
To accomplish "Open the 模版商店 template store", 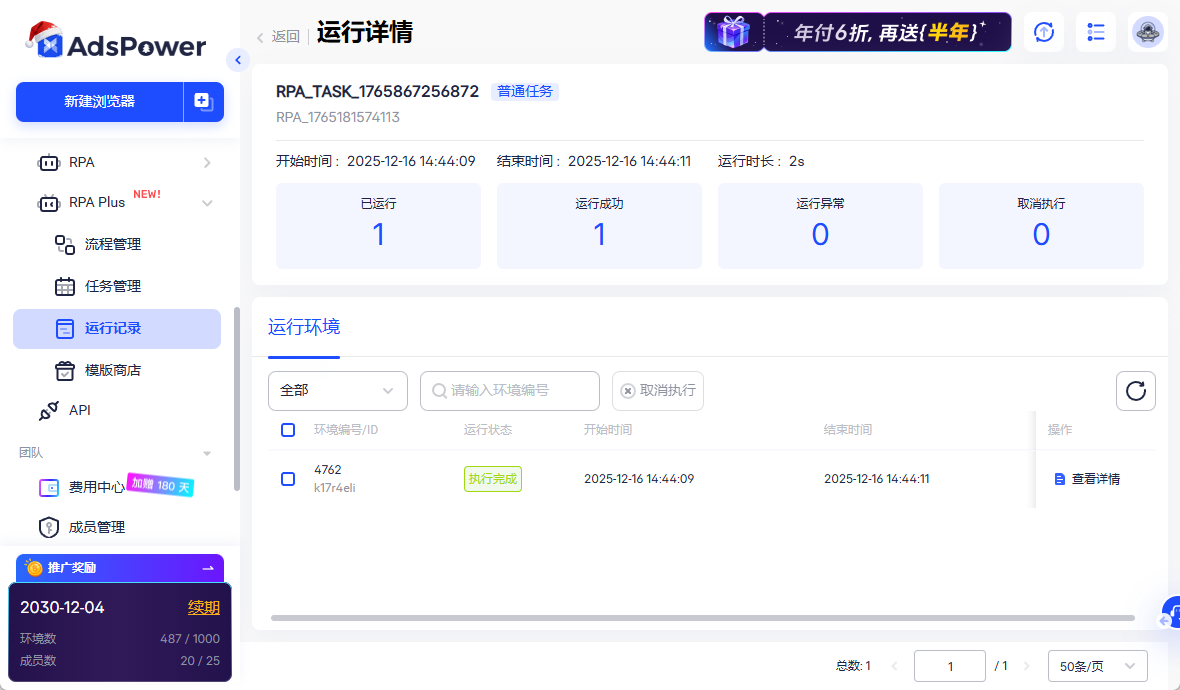I will point(64,370).
